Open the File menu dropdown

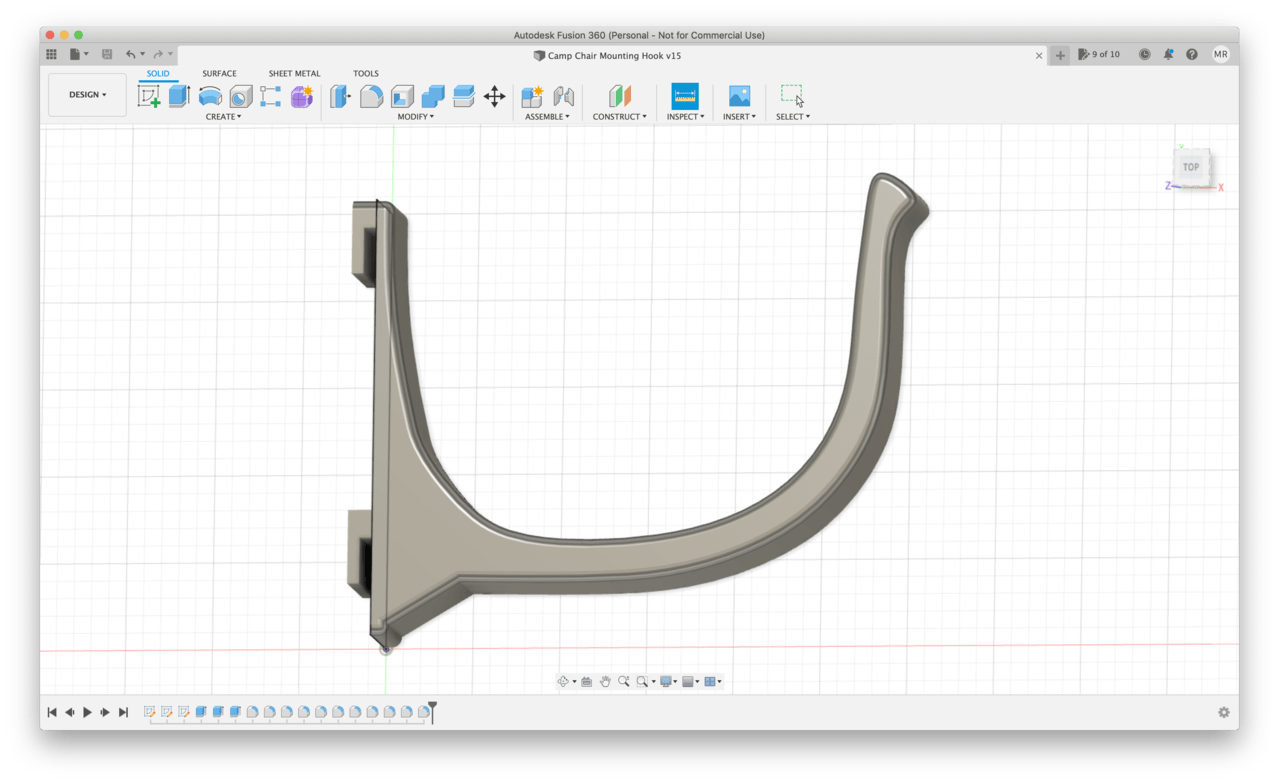point(79,54)
